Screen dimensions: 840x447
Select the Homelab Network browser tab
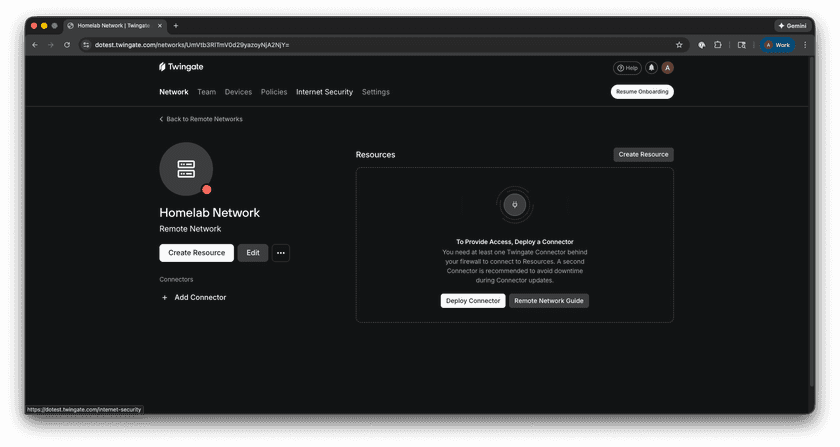coord(115,26)
